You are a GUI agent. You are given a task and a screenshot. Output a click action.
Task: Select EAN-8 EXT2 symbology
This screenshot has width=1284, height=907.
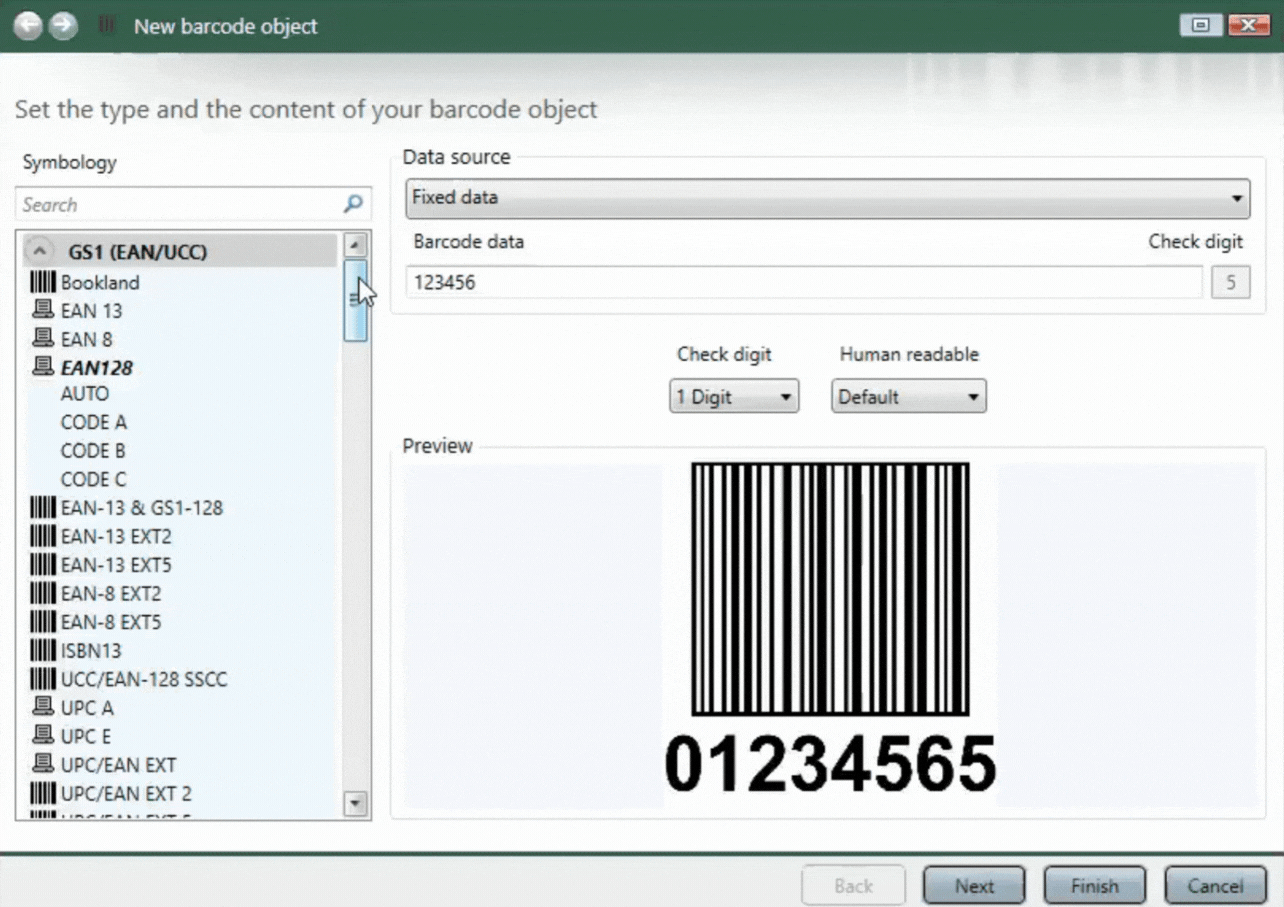click(x=111, y=593)
